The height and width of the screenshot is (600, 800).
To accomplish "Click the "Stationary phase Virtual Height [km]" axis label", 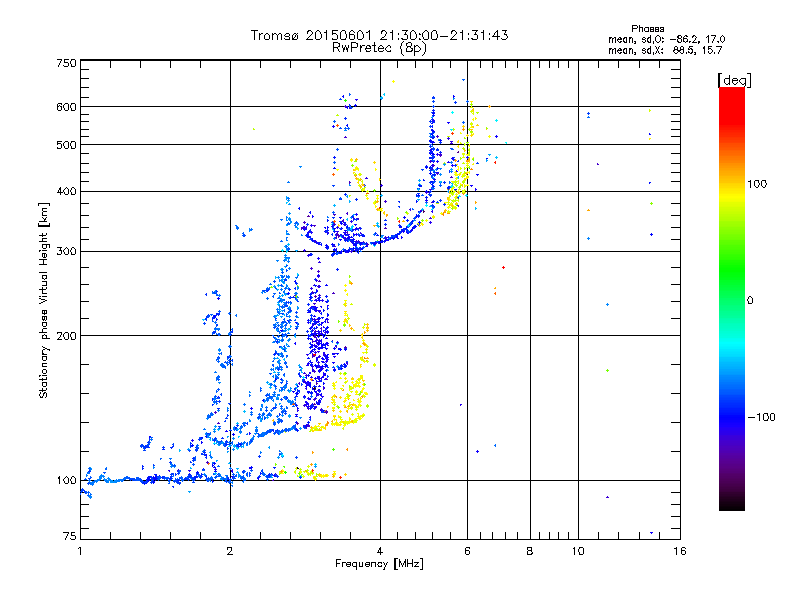I will pyautogui.click(x=44, y=300).
